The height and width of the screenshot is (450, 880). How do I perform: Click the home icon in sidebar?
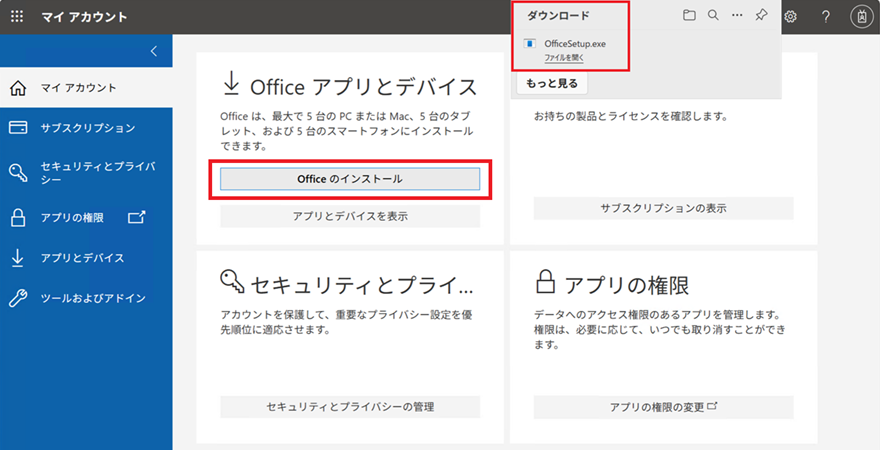pos(19,89)
